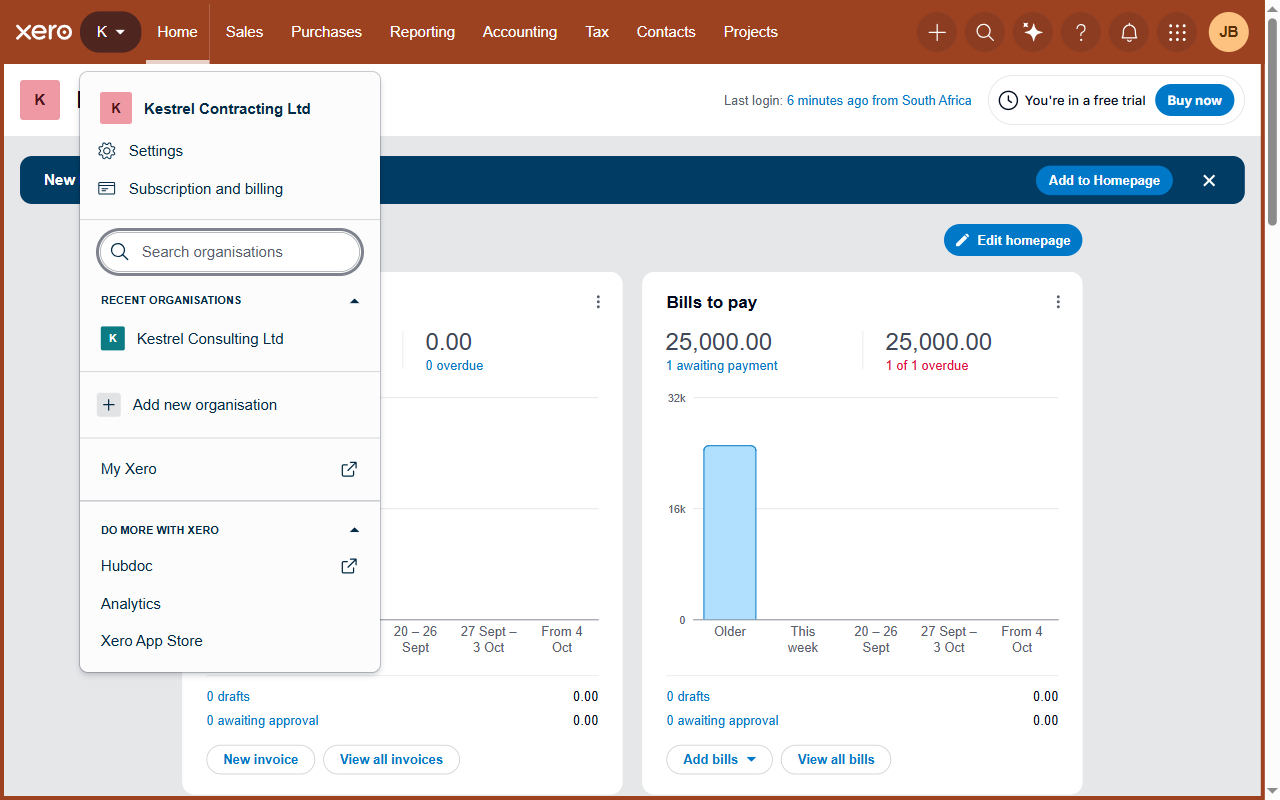Open the Accounting menu
This screenshot has width=1280, height=800.
[520, 32]
